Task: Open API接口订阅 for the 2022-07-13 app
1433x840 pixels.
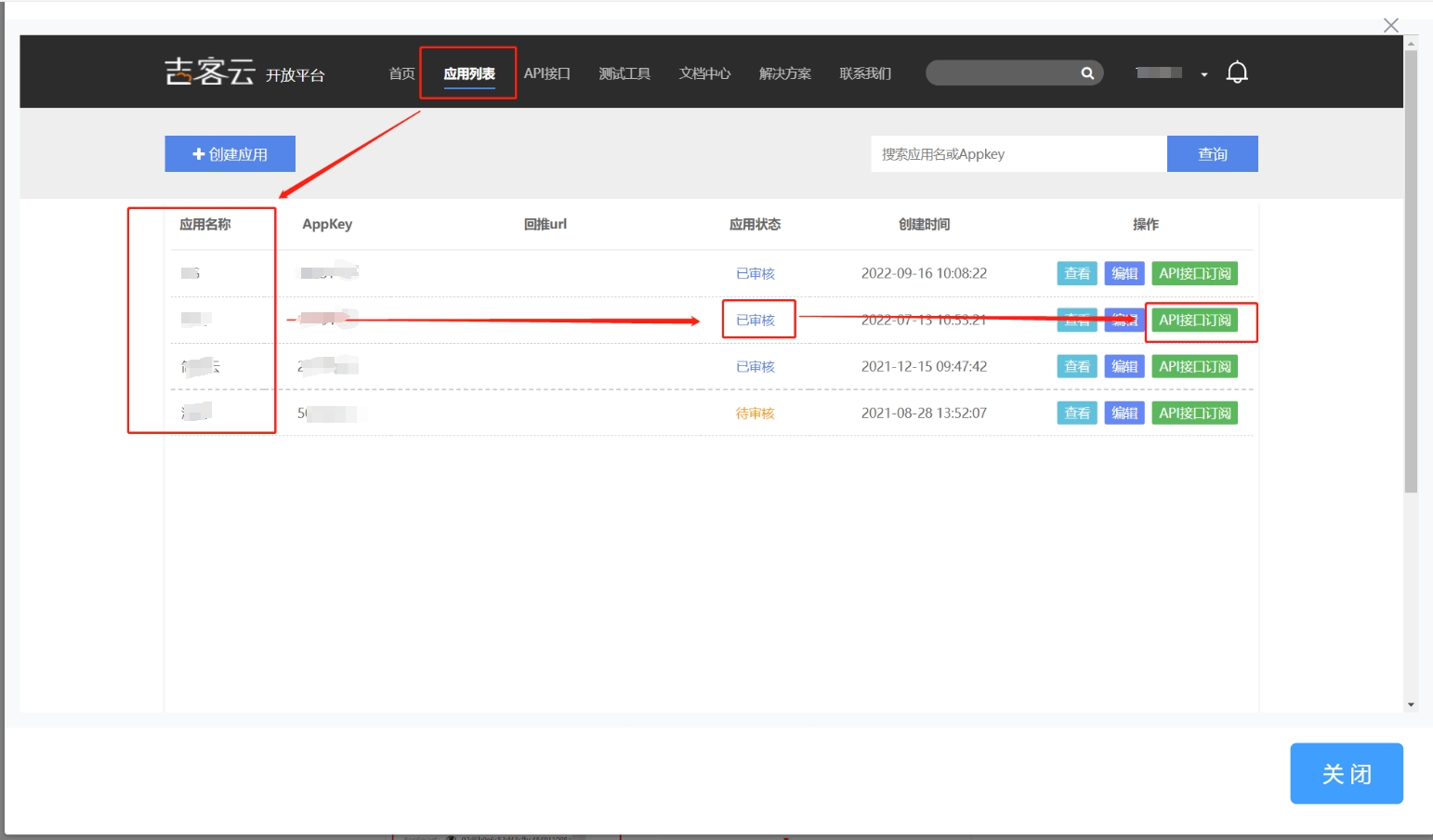Action: coord(1194,320)
